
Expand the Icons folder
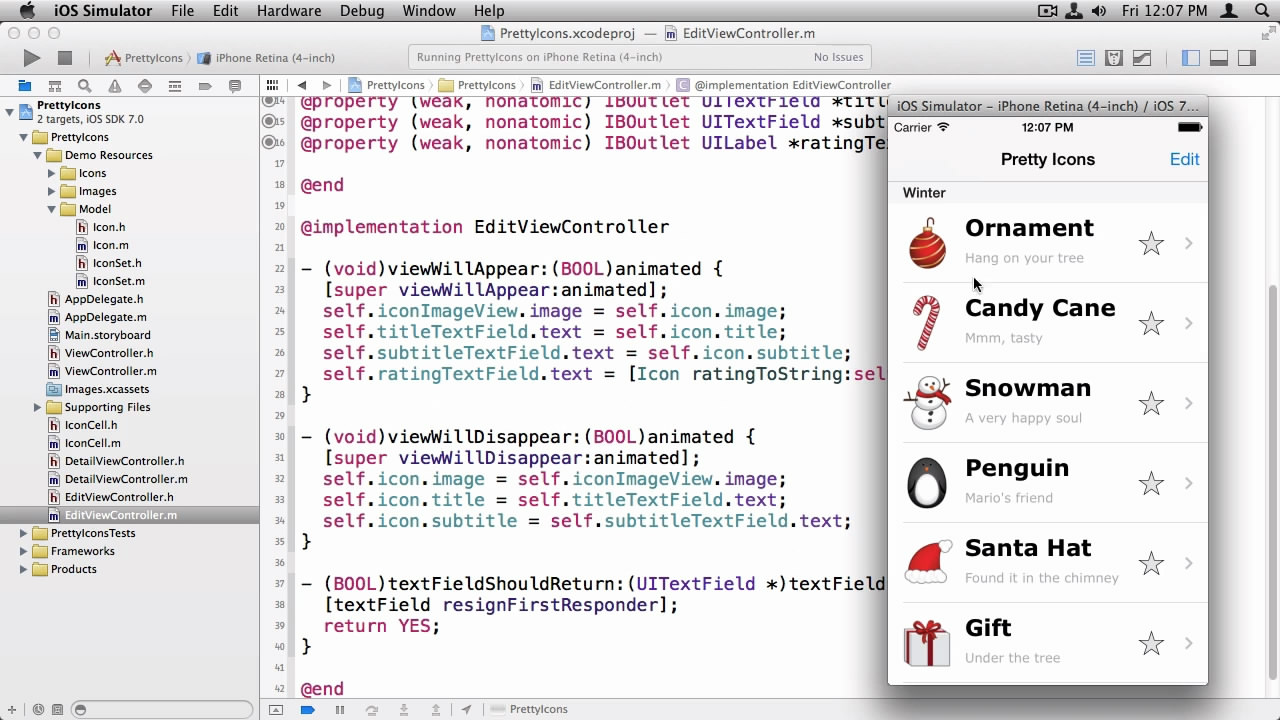[51, 173]
